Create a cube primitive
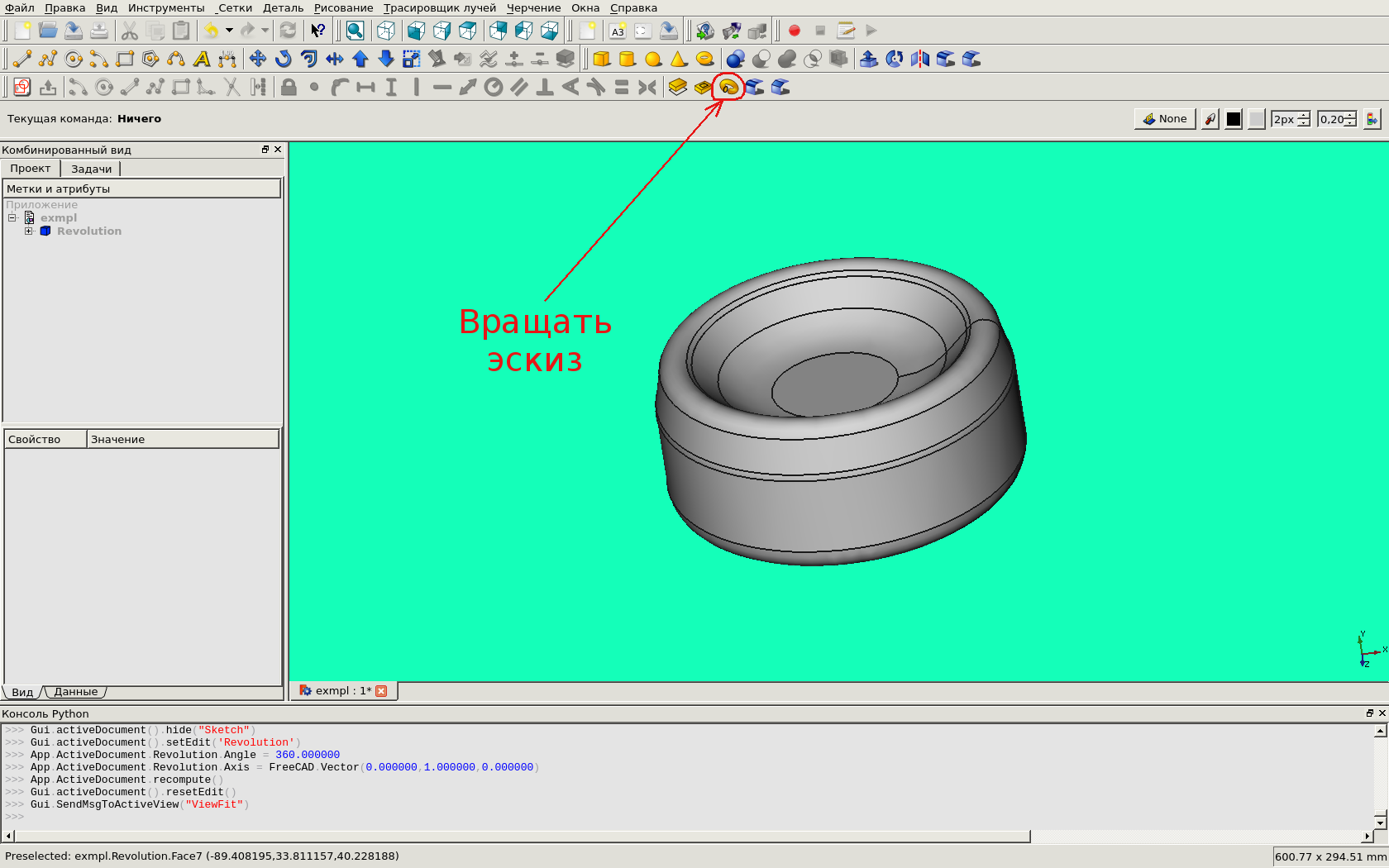 click(x=602, y=59)
